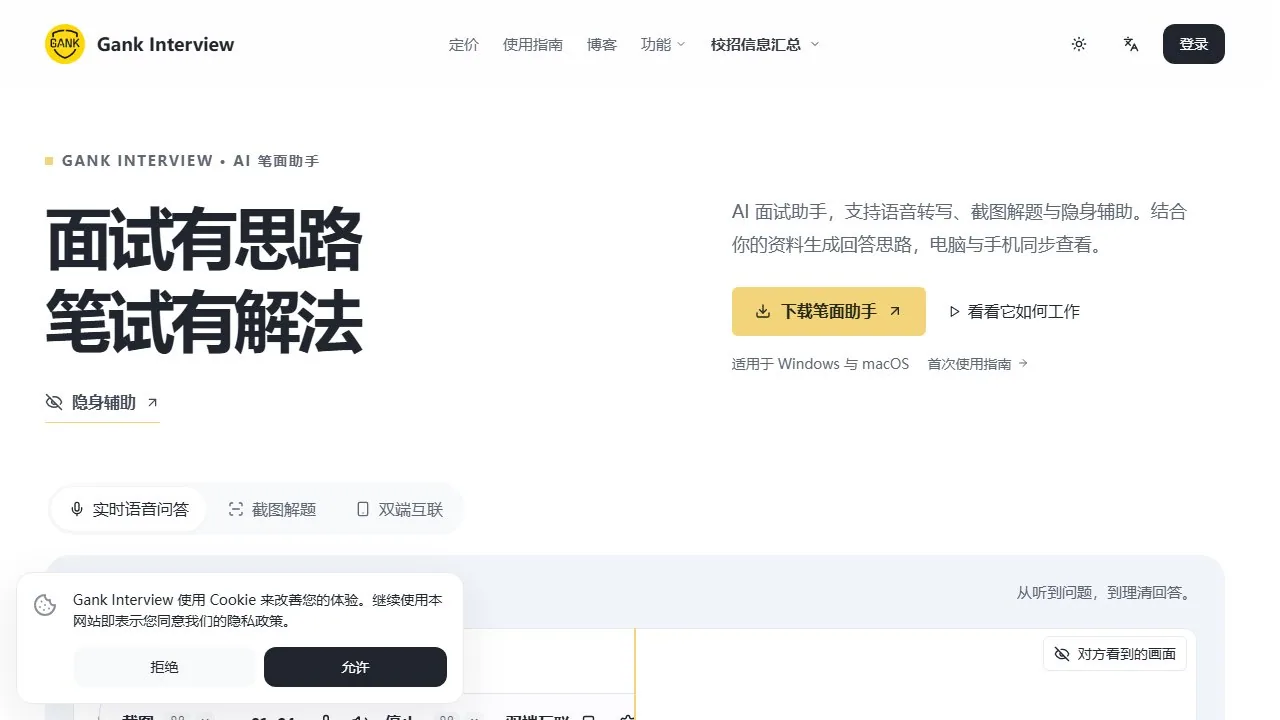Click the 登录 login button
The width and height of the screenshot is (1280, 720).
(x=1194, y=44)
